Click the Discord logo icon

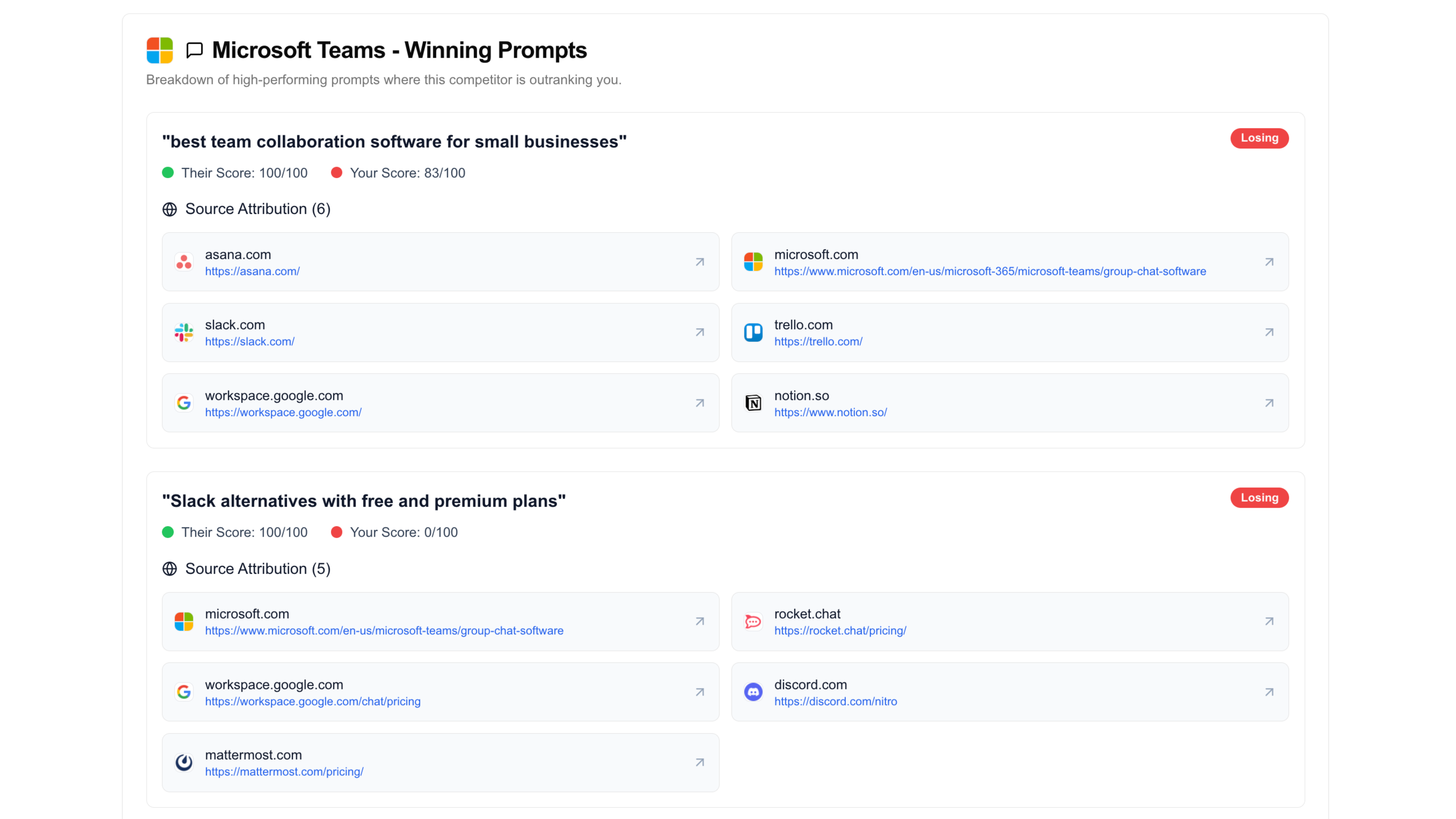point(753,692)
